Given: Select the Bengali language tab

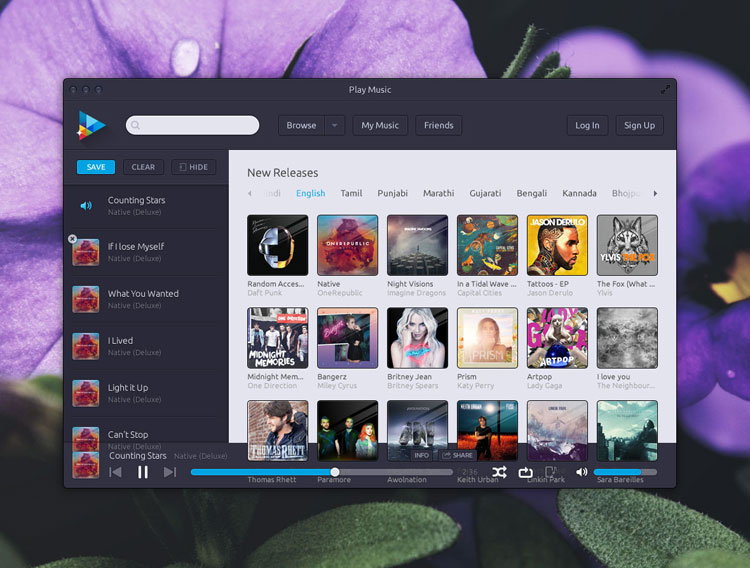Looking at the screenshot, I should (x=531, y=193).
